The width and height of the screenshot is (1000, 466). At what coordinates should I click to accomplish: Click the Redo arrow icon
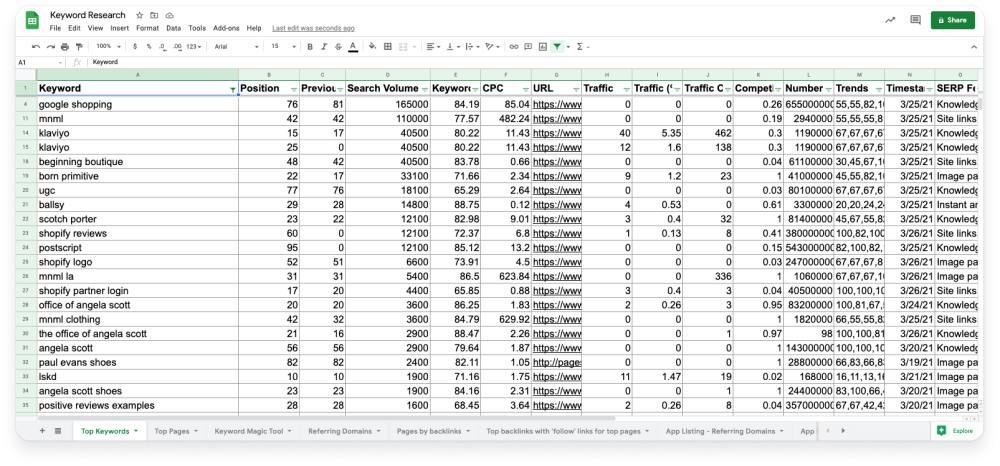[x=50, y=47]
